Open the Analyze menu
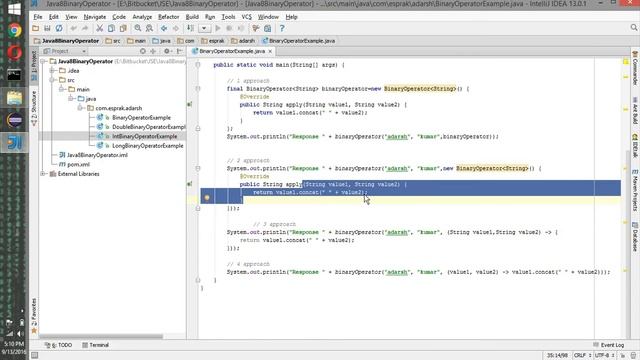This screenshot has height=360, width=640. point(142,17)
